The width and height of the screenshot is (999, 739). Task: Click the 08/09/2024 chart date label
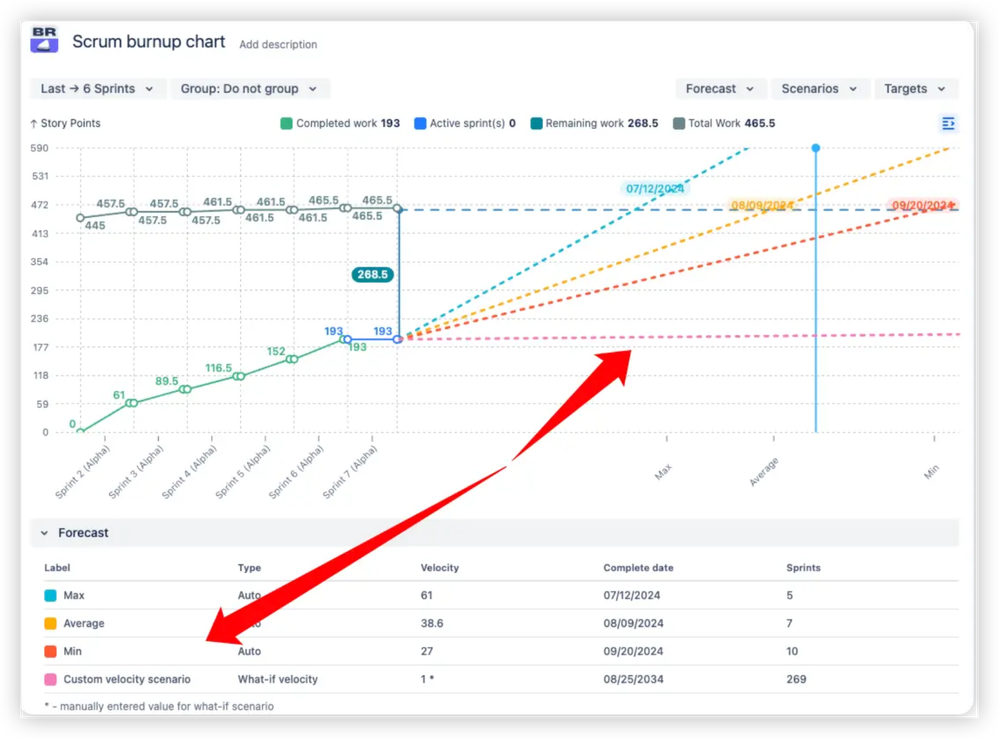762,205
